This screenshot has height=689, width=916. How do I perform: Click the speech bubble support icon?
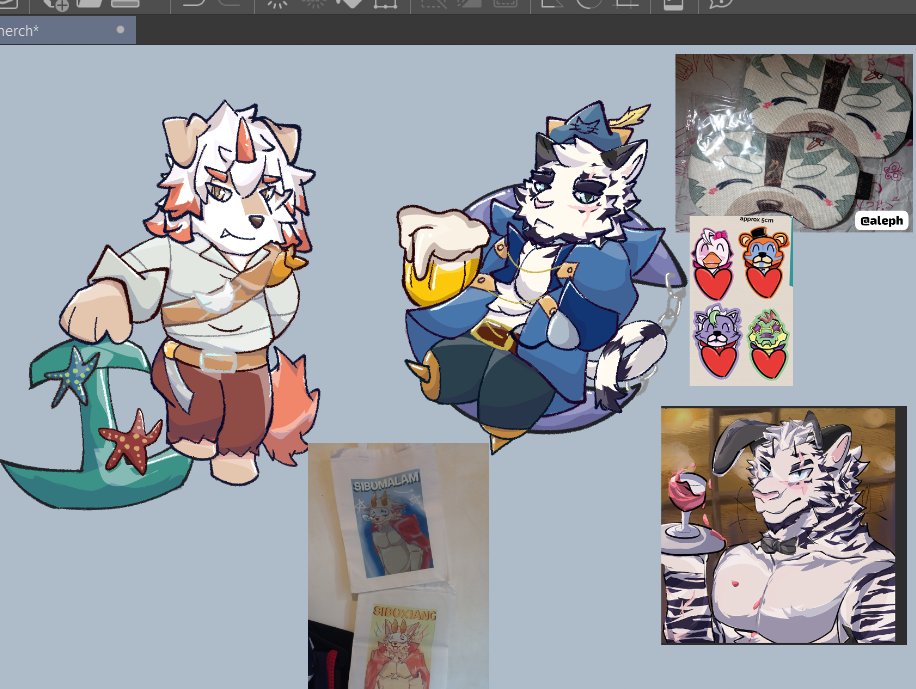(721, 4)
